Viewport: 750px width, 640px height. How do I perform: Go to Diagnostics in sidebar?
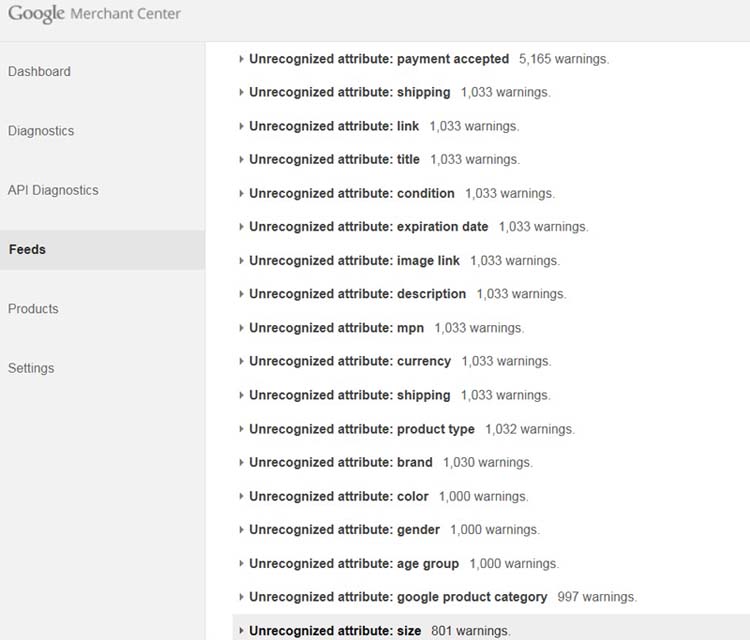point(41,131)
